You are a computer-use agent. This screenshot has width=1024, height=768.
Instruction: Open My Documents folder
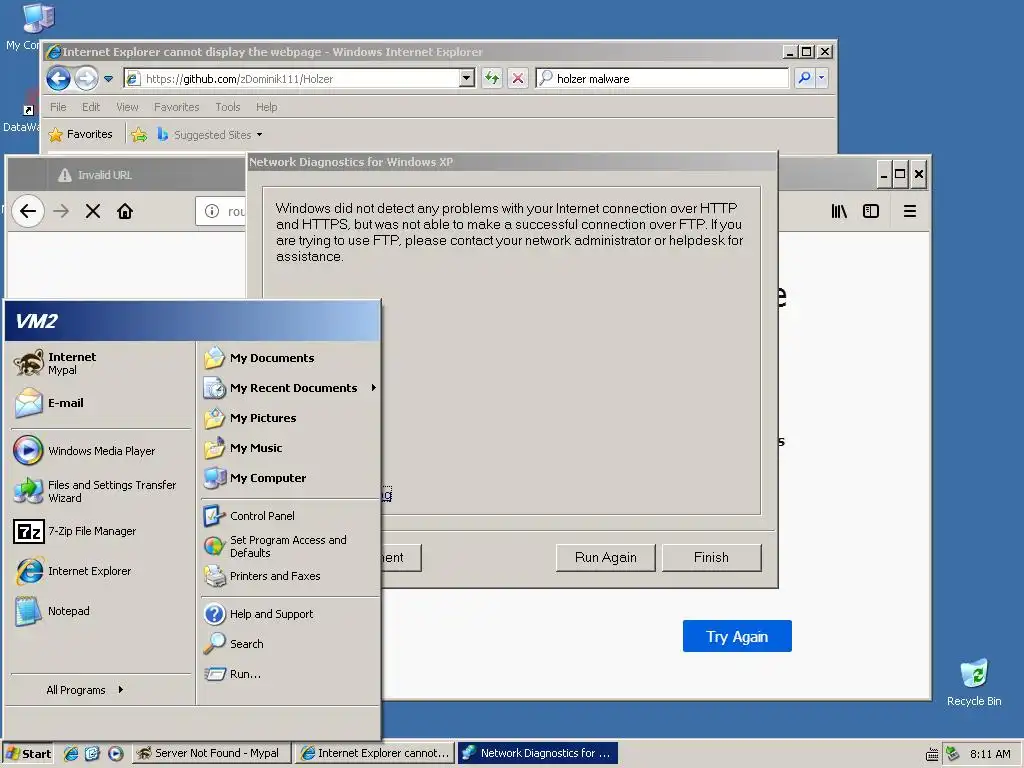289,358
